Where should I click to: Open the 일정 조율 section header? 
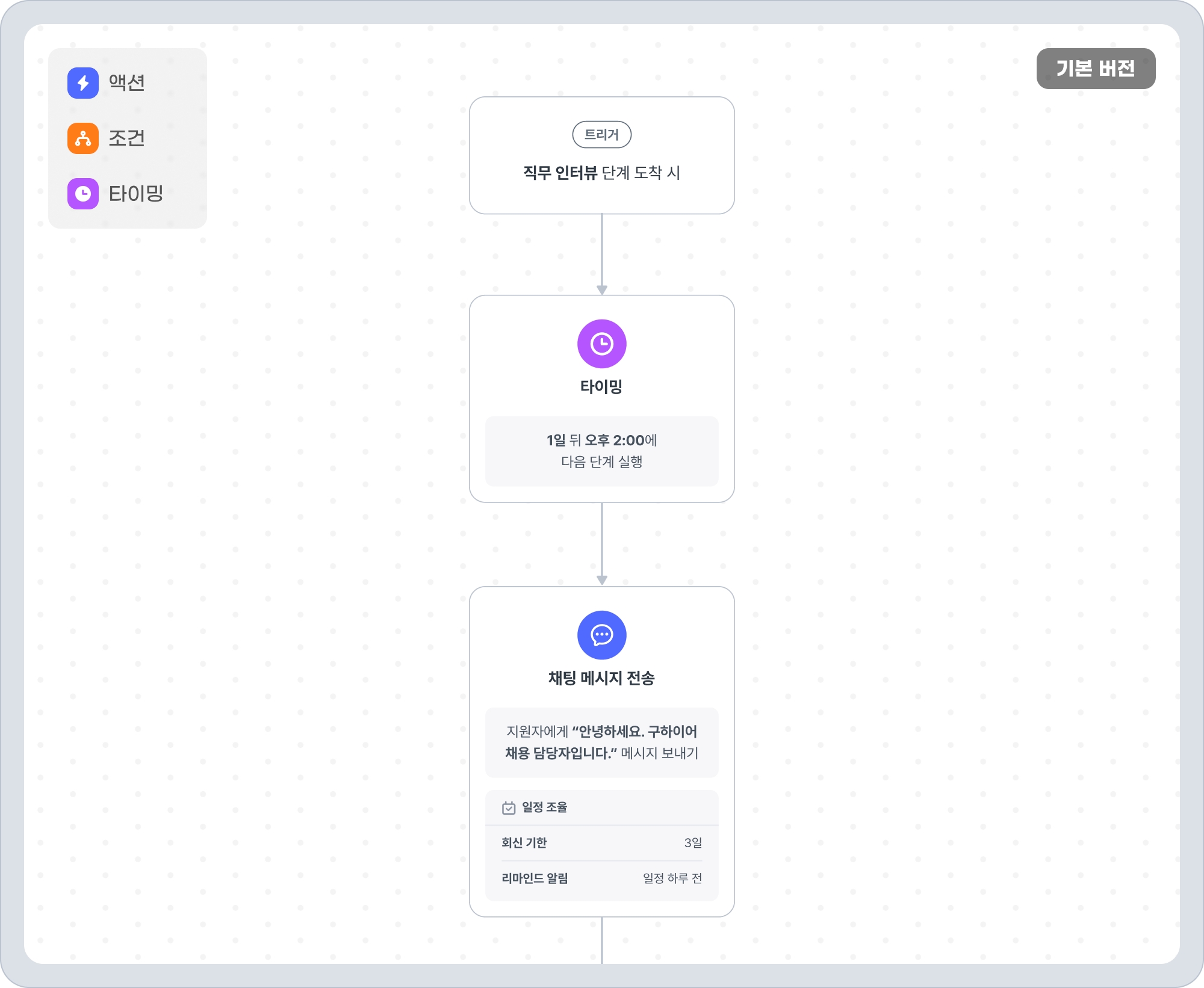(x=544, y=807)
